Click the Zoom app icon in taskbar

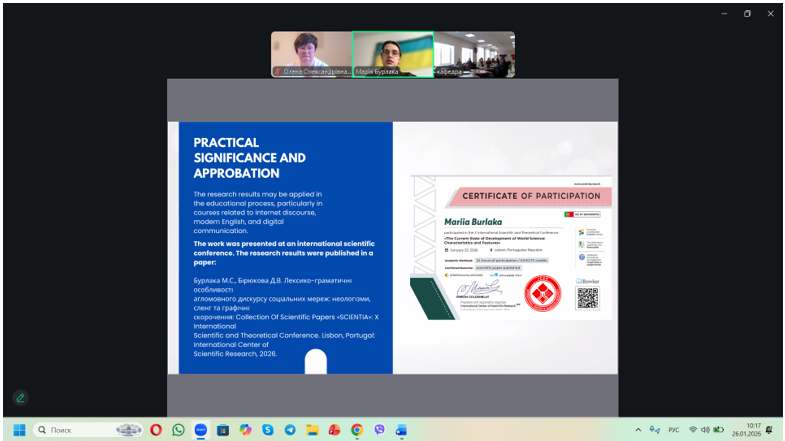(x=201, y=430)
